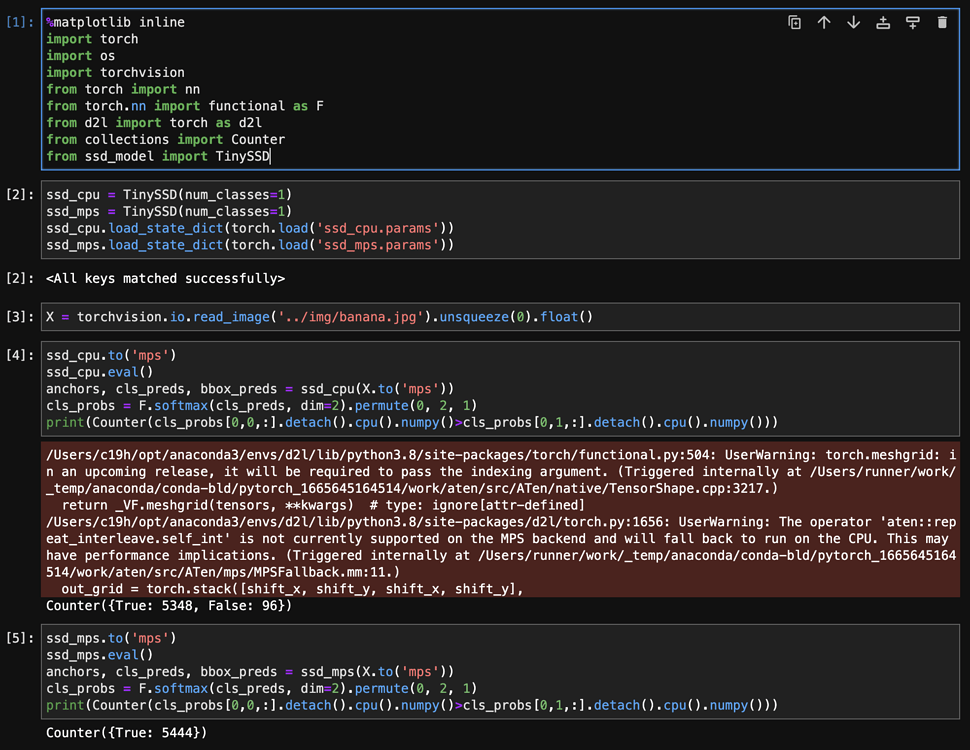The height and width of the screenshot is (750, 970).
Task: Move the cell up with the arrow
Action: tap(824, 23)
